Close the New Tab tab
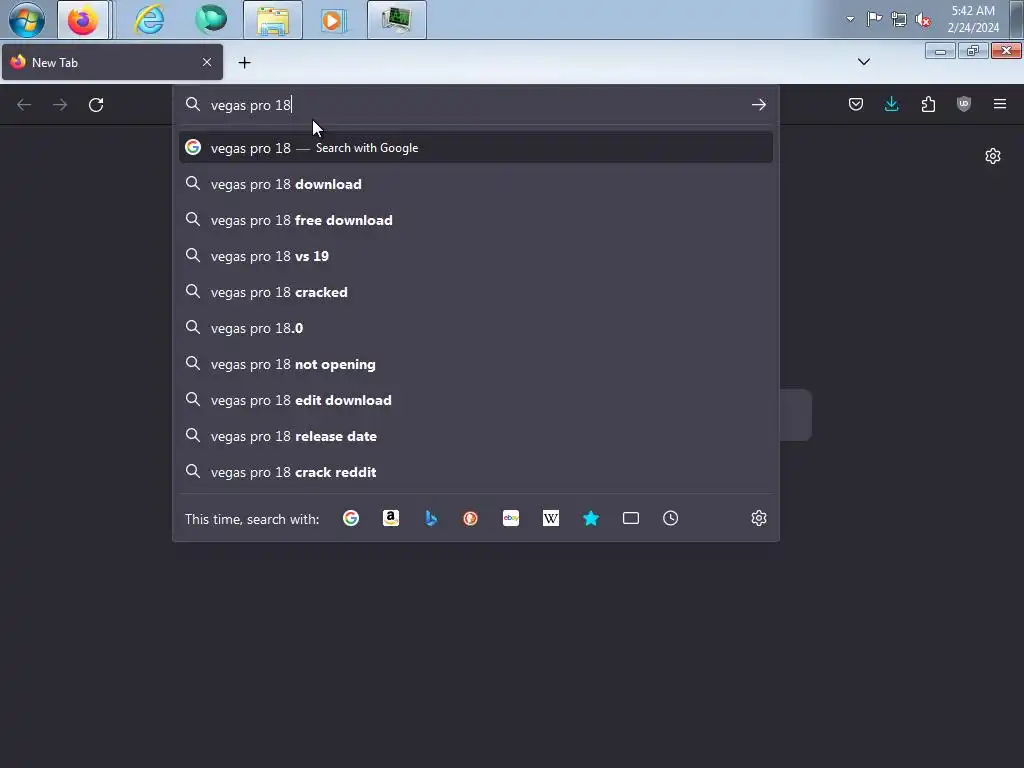Image resolution: width=1024 pixels, height=768 pixels. (207, 62)
